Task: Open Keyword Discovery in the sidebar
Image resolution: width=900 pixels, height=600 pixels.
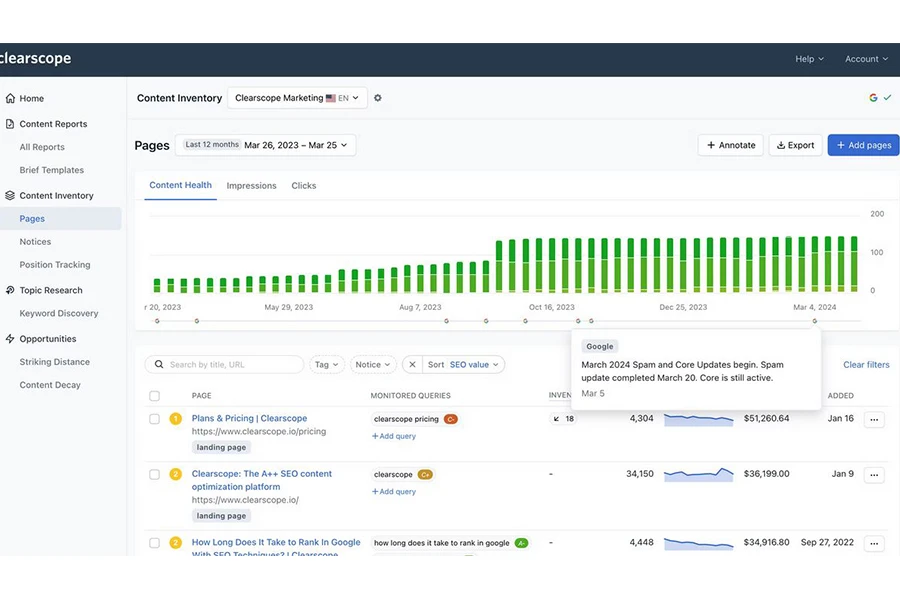Action: [59, 313]
